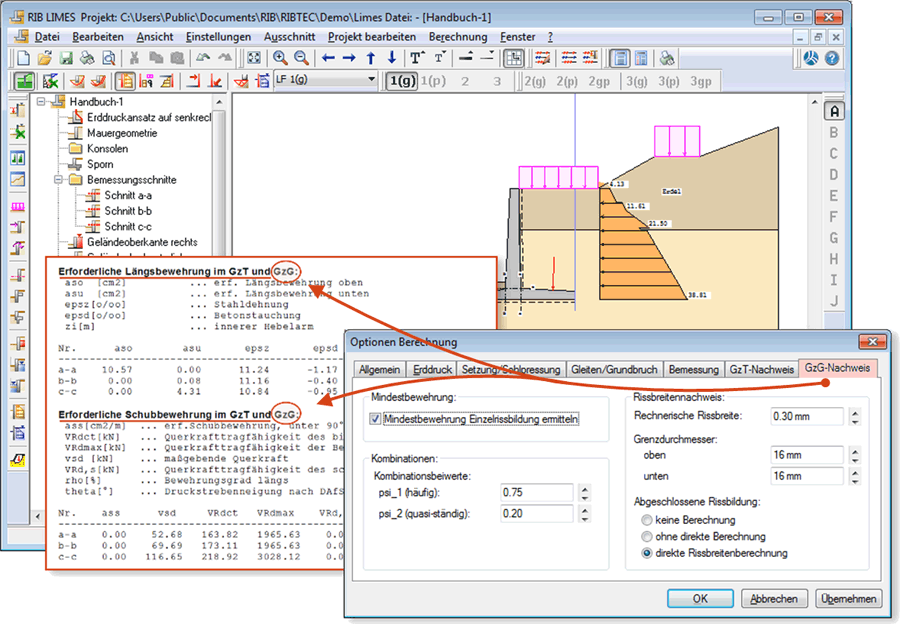The width and height of the screenshot is (900, 624).
Task: Click the printer icon in right toolbar
Action: (x=667, y=58)
